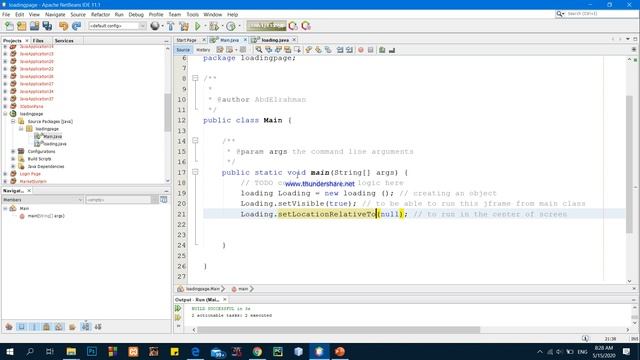Collapse the Source Packages node

click(13, 121)
